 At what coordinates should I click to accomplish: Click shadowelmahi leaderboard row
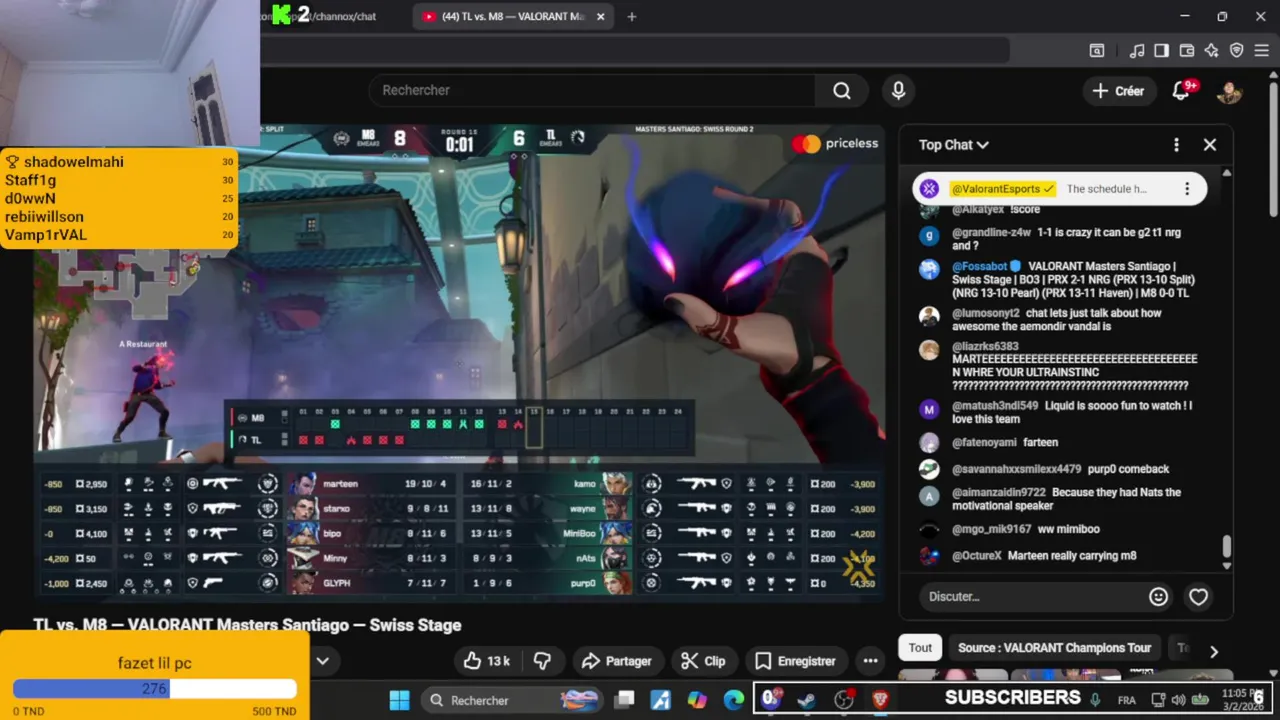tap(118, 162)
